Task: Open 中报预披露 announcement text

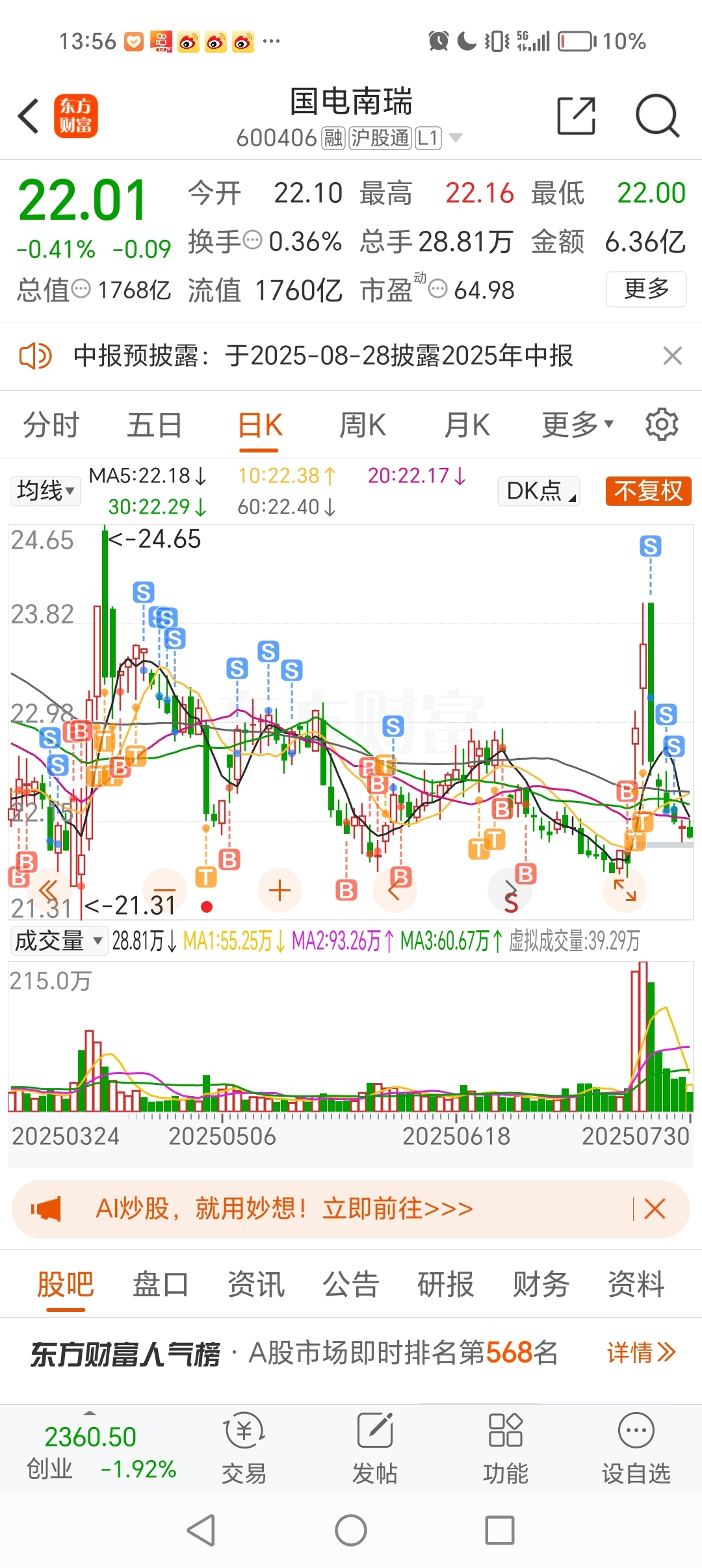Action: point(323,356)
